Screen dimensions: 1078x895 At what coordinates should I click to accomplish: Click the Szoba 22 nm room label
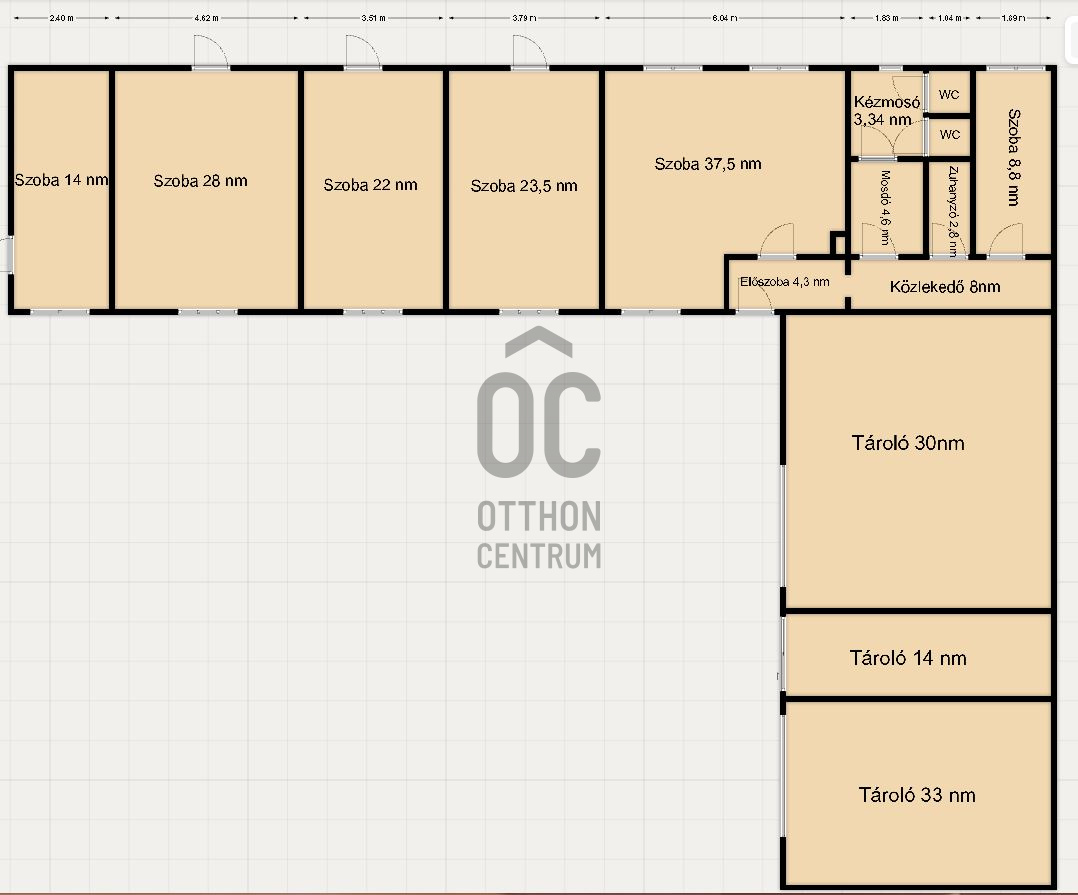point(370,185)
